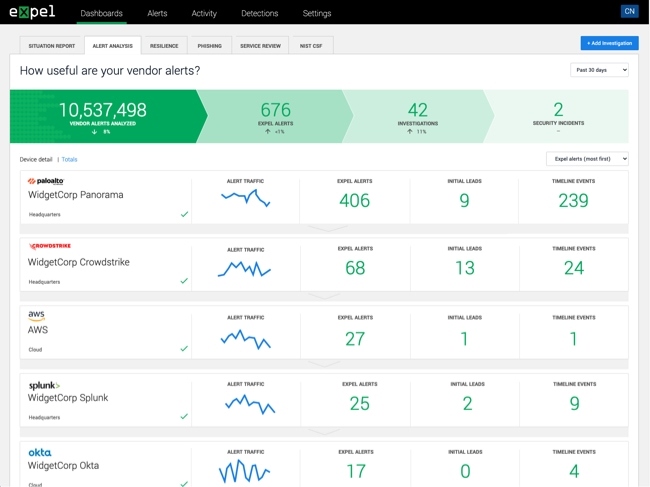Click the WidgetCorp Crowdstrike green checkmark

pyautogui.click(x=184, y=281)
